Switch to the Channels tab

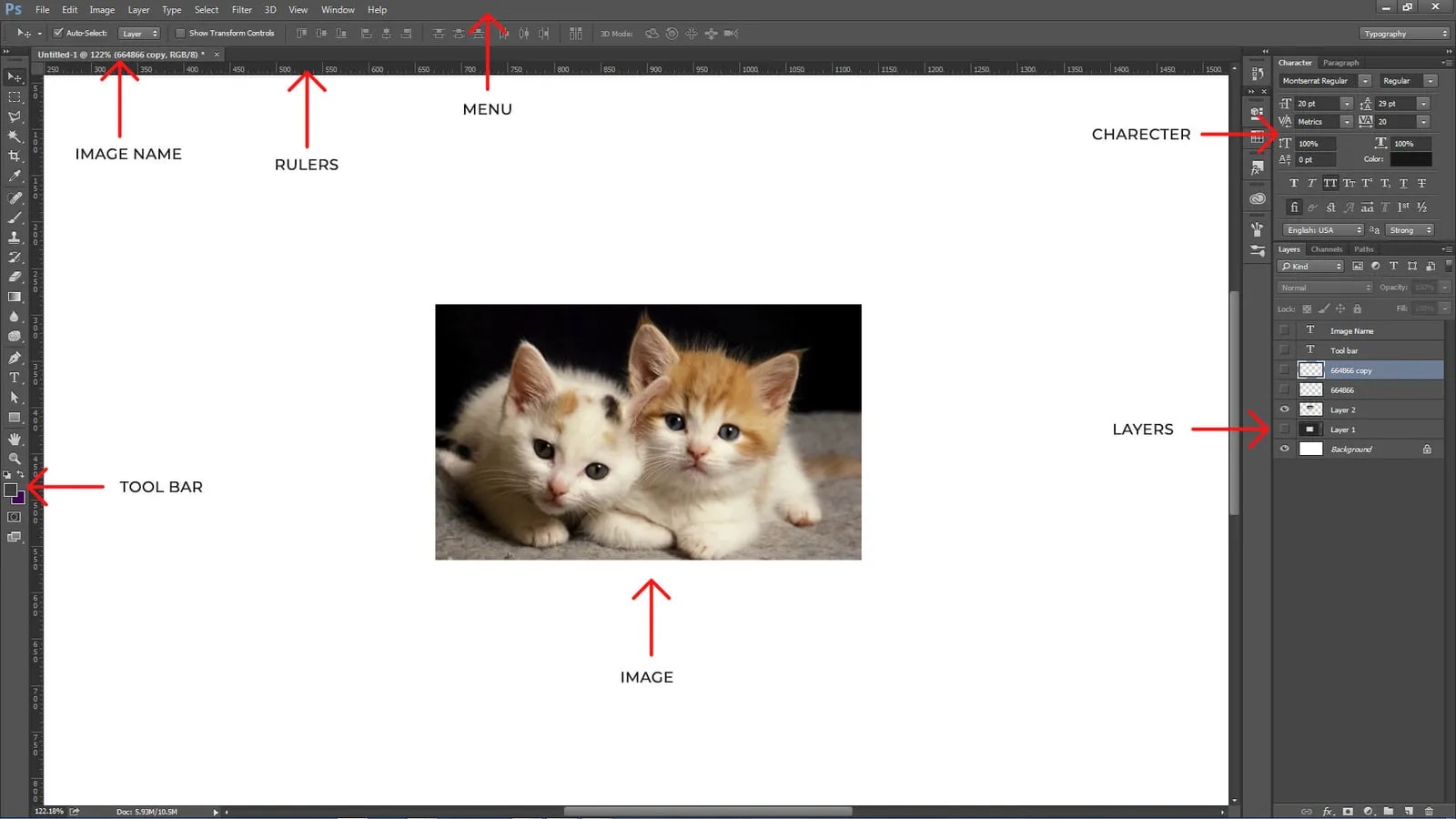coord(1327,249)
